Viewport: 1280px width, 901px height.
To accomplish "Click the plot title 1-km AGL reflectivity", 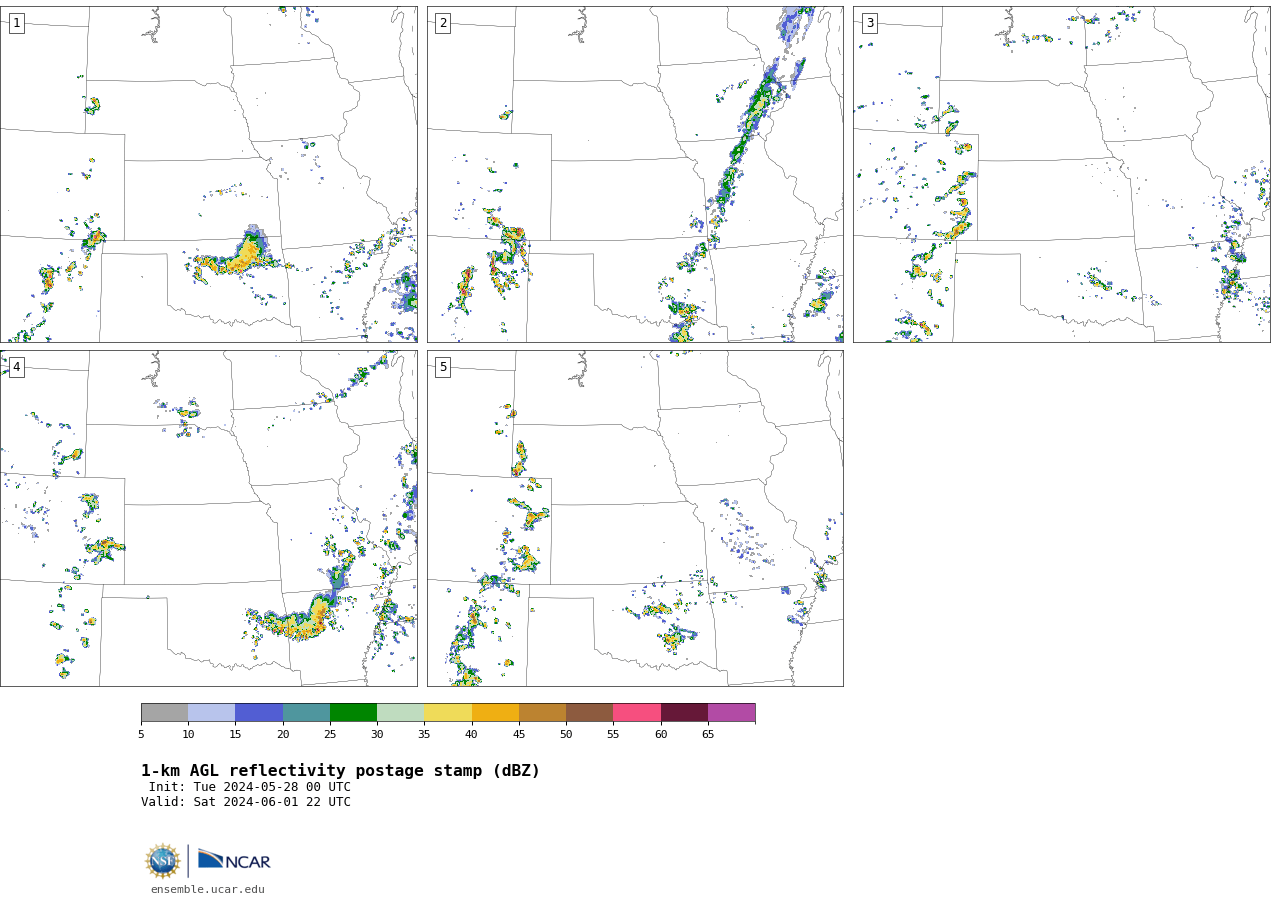I will coord(340,771).
